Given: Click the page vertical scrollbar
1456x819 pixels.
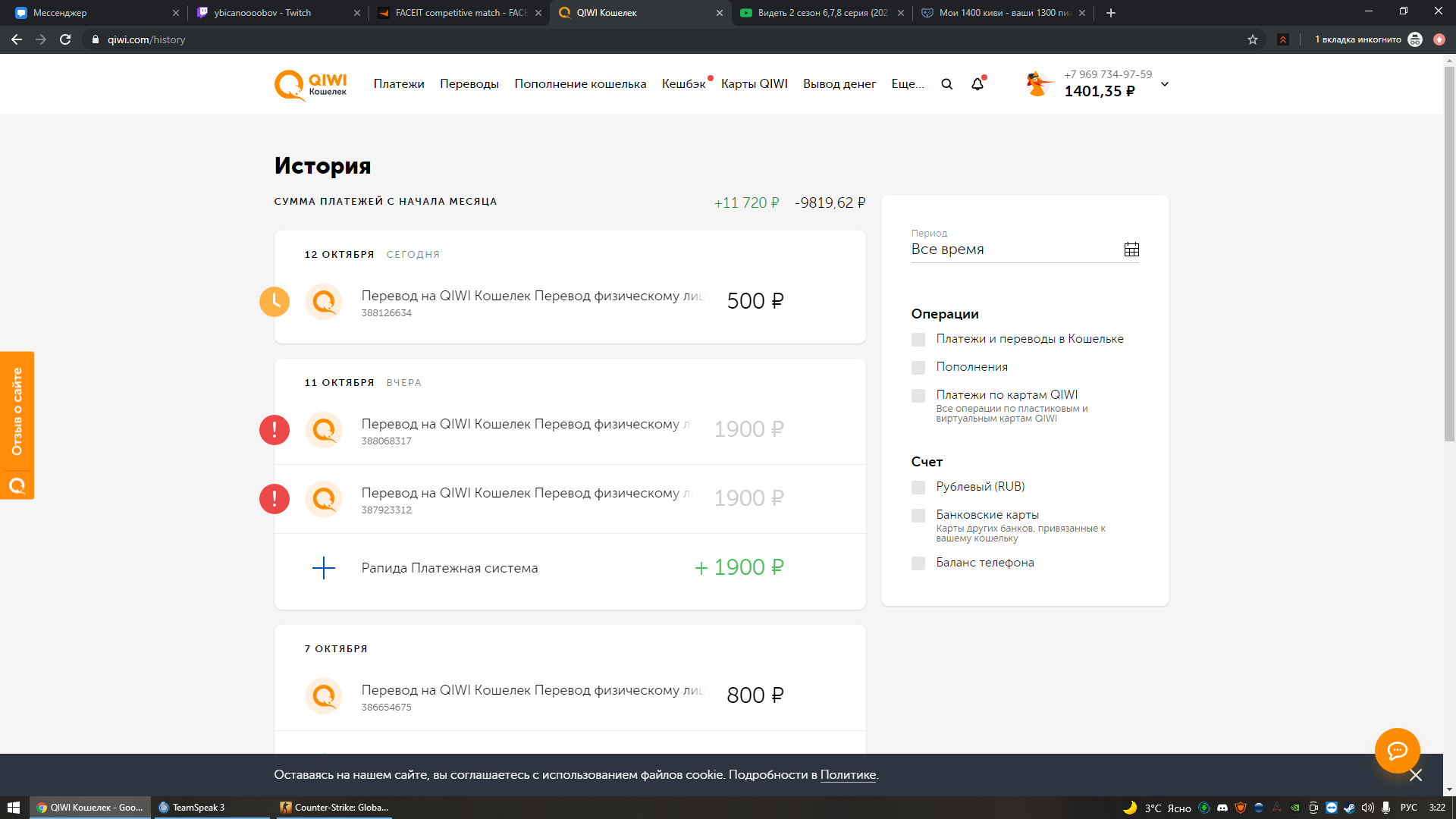Looking at the screenshot, I should [x=1449, y=254].
